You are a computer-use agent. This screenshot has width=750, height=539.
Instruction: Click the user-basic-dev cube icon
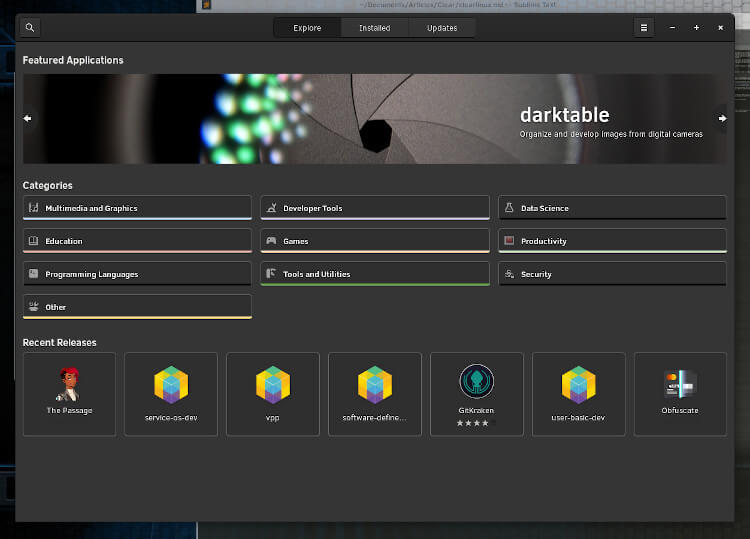(x=579, y=385)
